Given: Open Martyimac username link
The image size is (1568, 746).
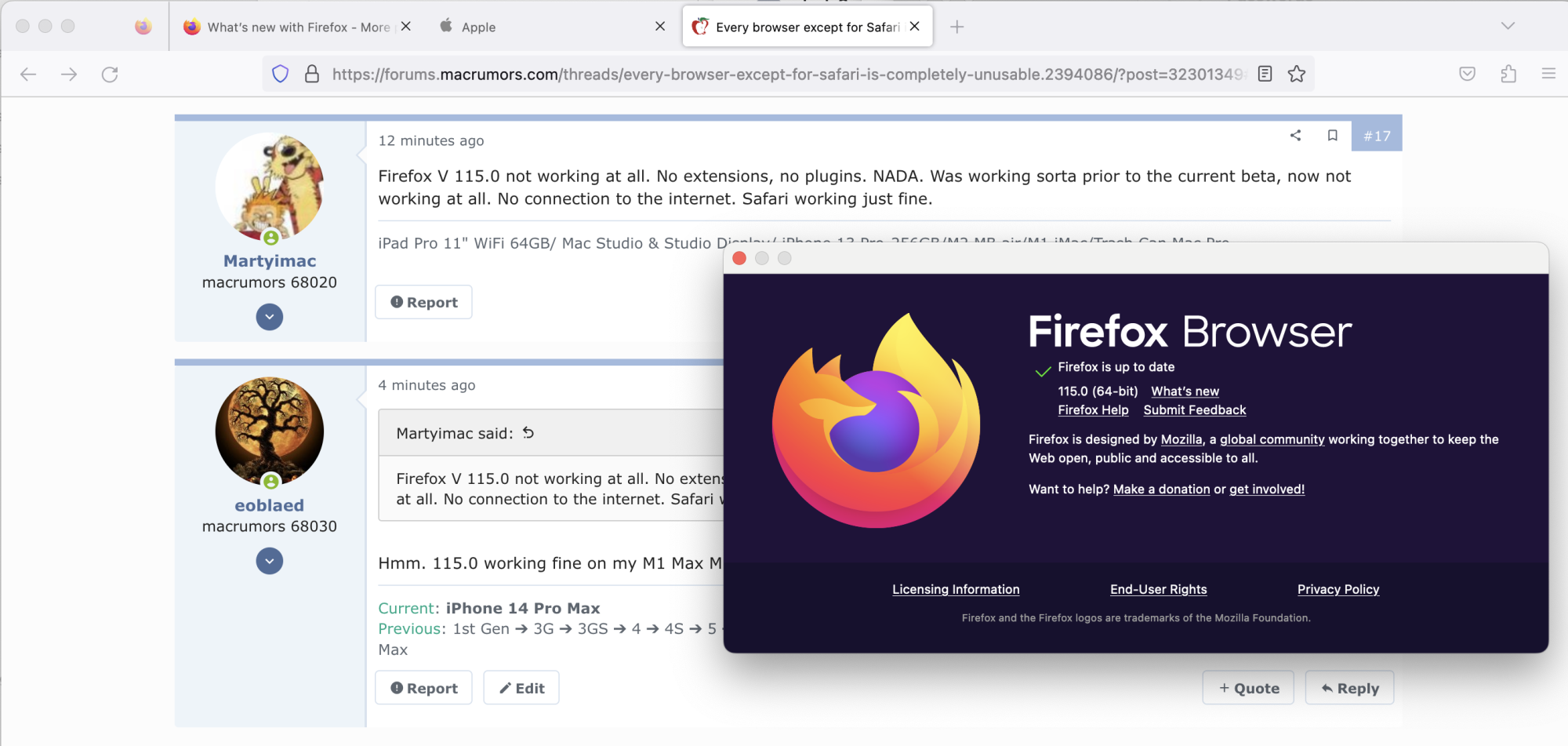Looking at the screenshot, I should [270, 261].
